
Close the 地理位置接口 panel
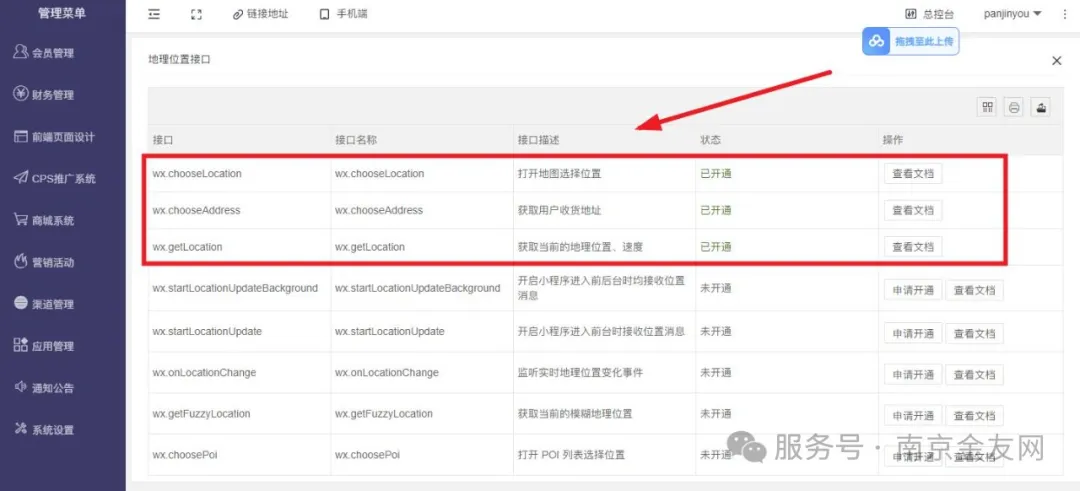click(1057, 61)
